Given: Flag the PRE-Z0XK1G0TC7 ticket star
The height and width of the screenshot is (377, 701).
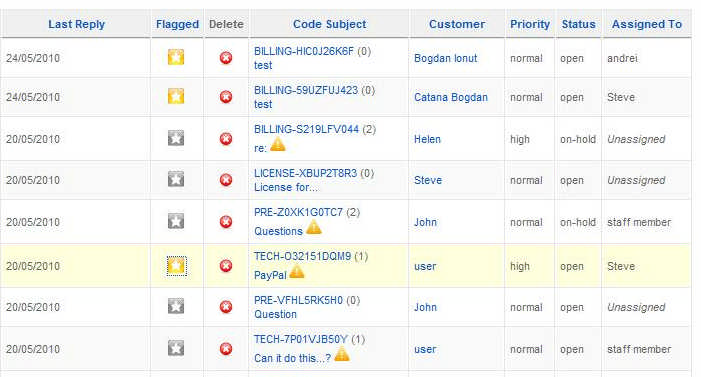Looking at the screenshot, I should tap(176, 221).
